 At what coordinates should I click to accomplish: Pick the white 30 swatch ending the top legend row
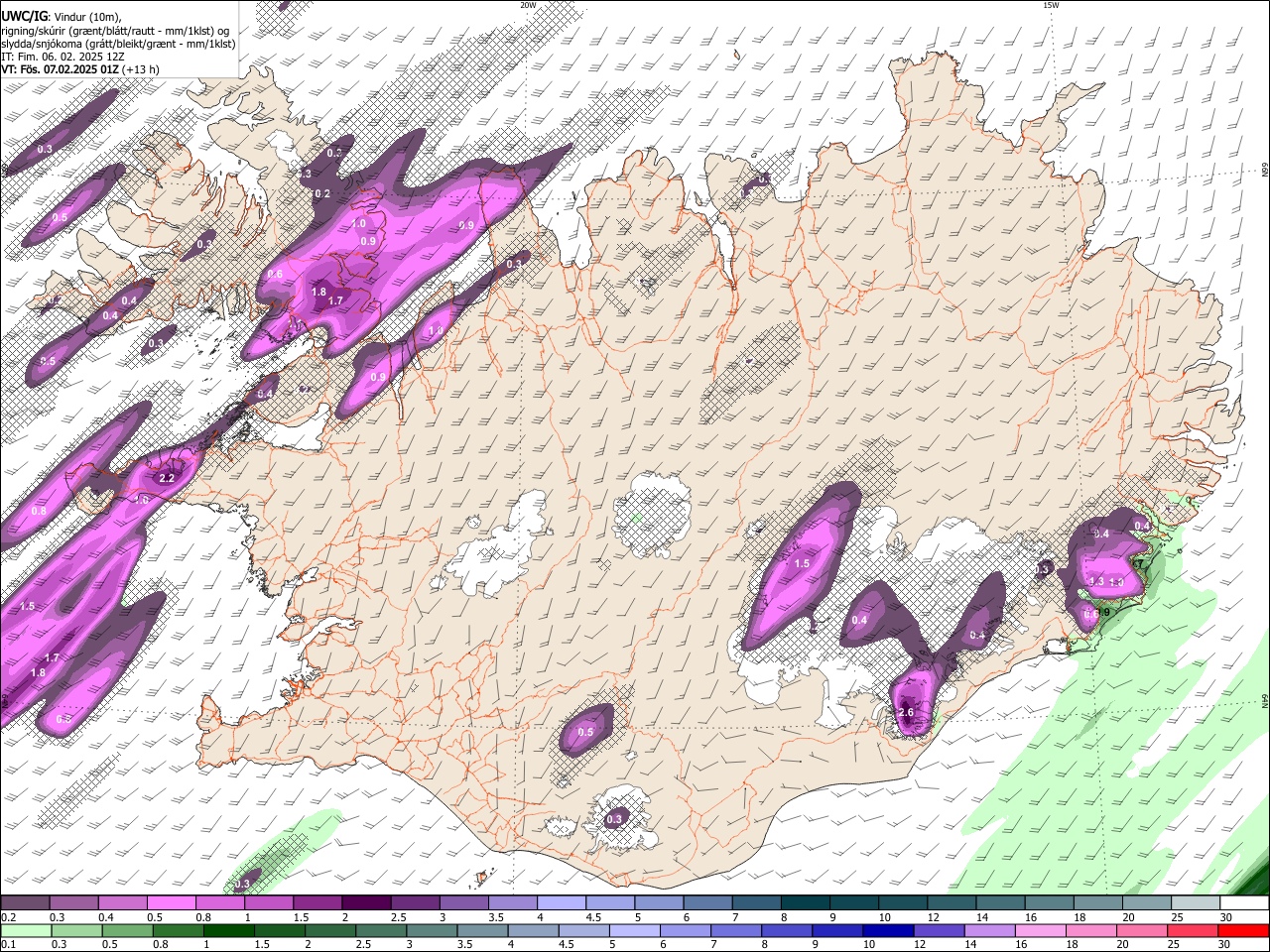pyautogui.click(x=1243, y=903)
